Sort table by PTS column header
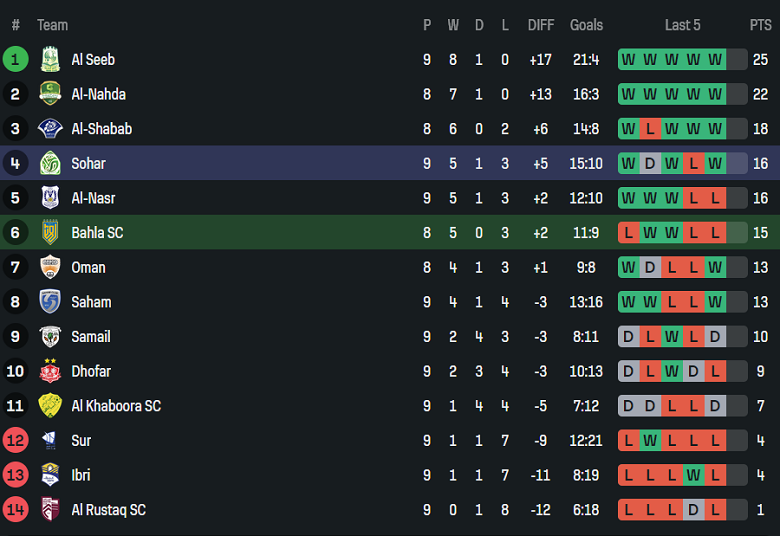Viewport: 780px width, 536px height. (760, 25)
